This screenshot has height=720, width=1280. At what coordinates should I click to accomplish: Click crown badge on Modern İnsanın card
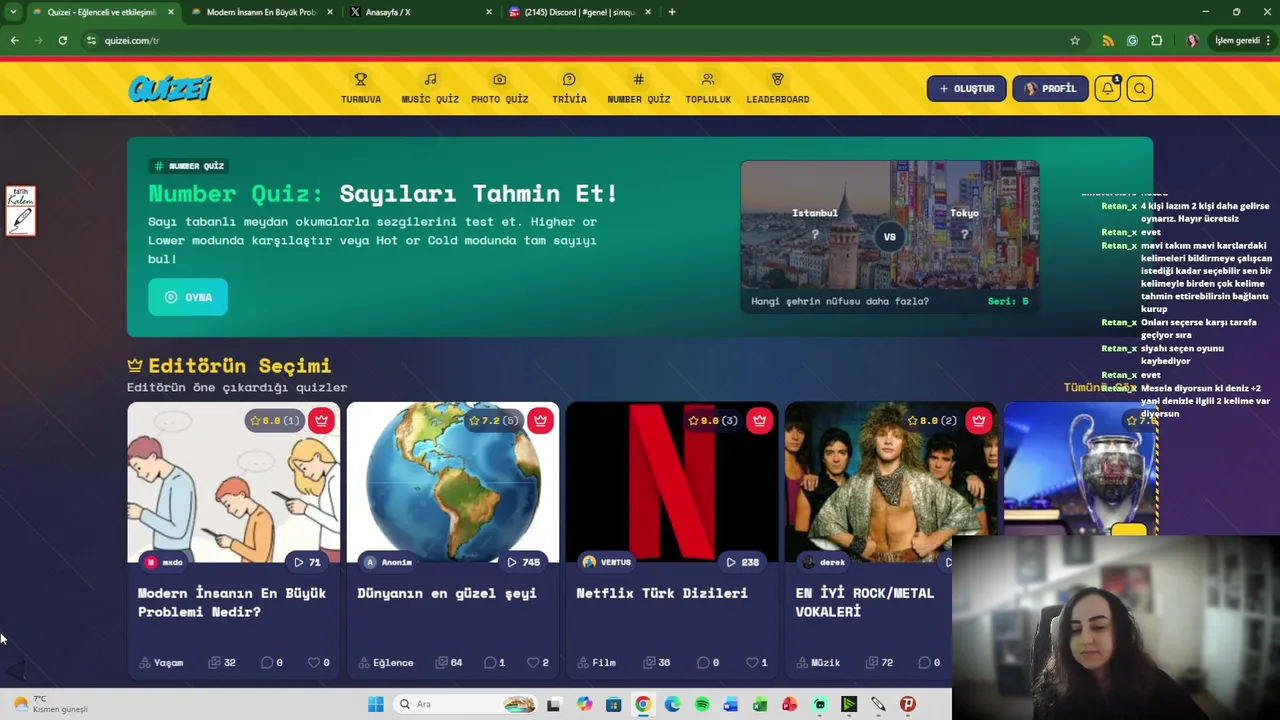coord(321,420)
